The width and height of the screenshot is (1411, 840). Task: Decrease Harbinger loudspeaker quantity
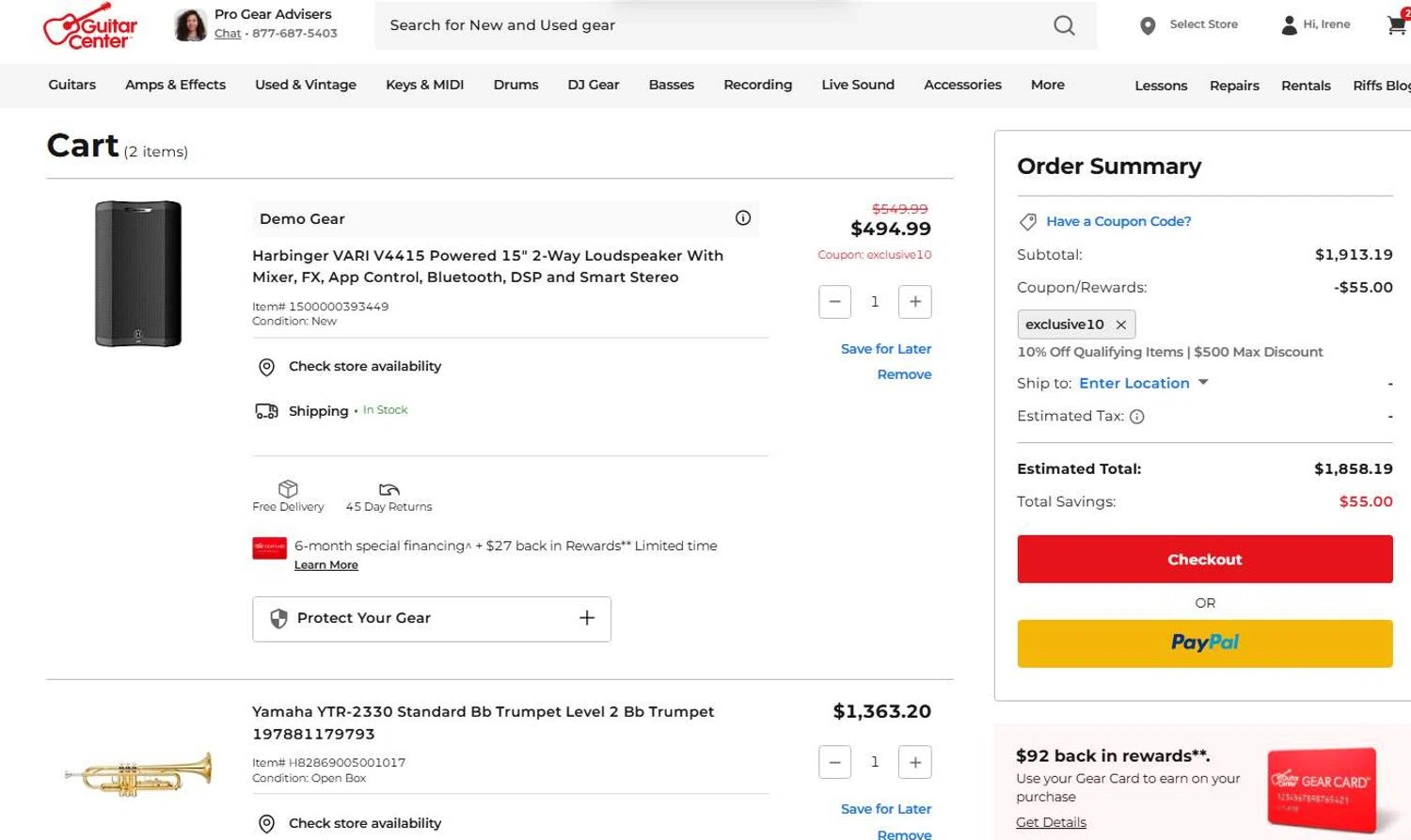tap(834, 302)
